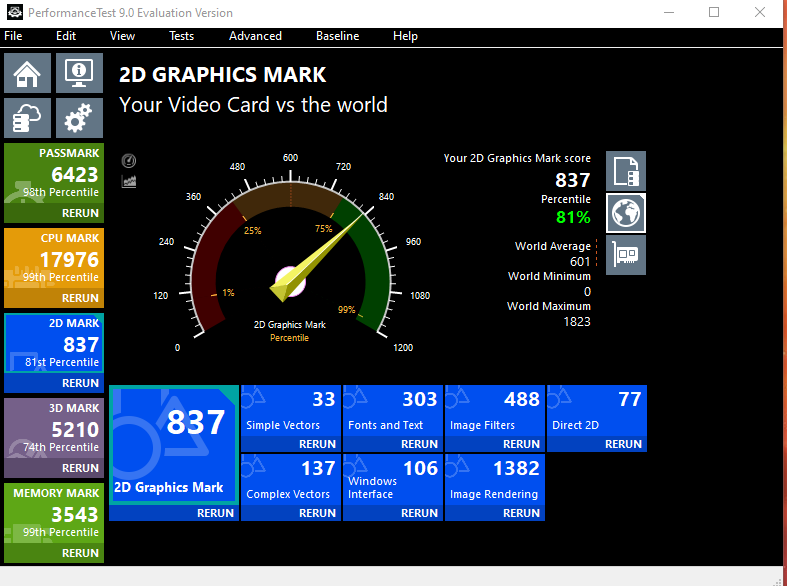Open the Edit menu
Screen dimensions: 787x586
click(x=66, y=36)
